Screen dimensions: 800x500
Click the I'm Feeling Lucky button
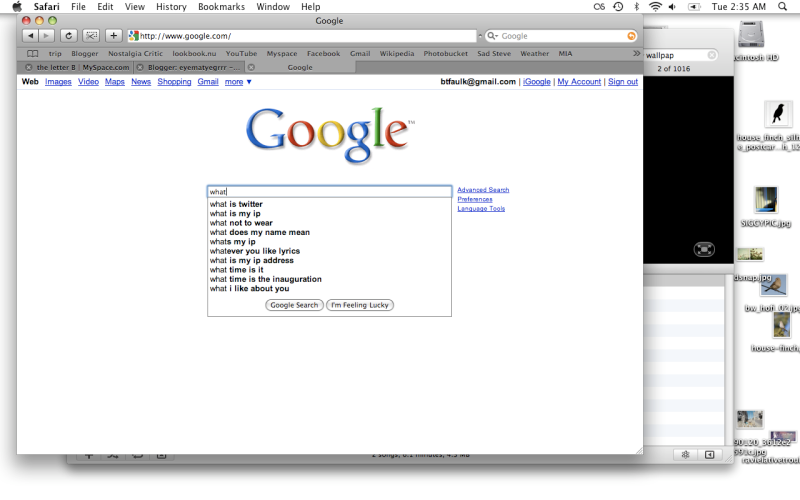(360, 305)
